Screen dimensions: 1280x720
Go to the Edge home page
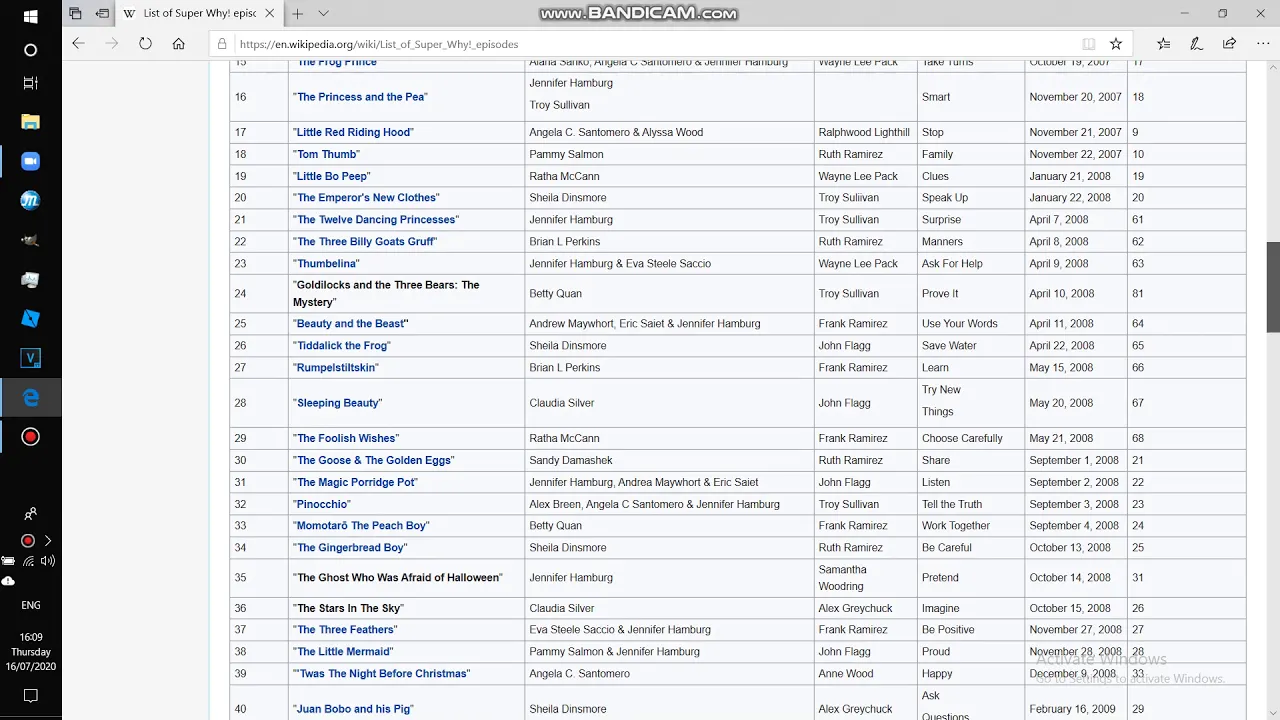pos(178,44)
